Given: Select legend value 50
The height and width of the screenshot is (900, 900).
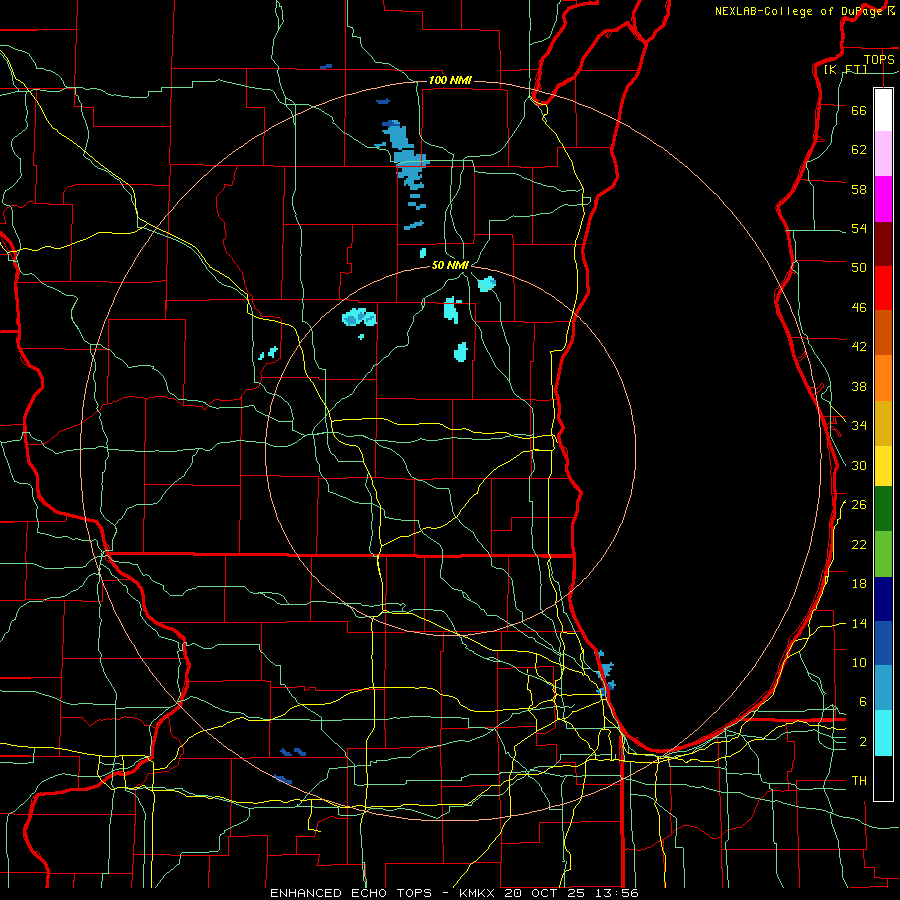Looking at the screenshot, I should point(859,268).
